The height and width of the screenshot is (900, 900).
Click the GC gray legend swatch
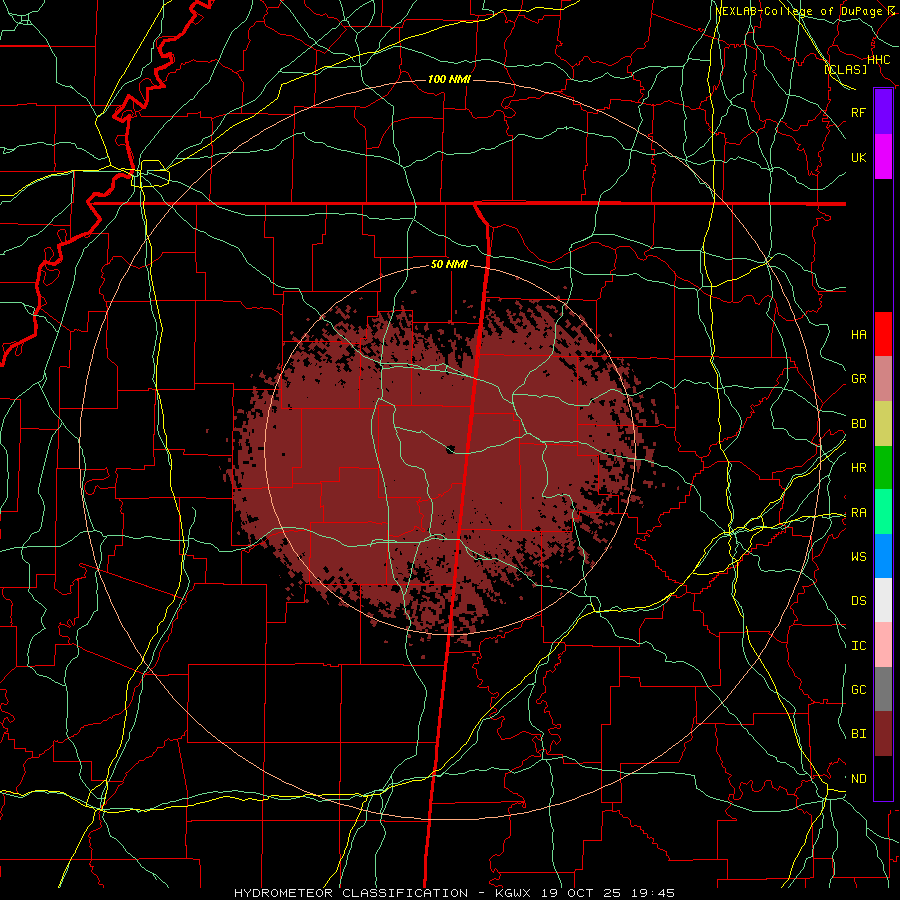point(883,689)
